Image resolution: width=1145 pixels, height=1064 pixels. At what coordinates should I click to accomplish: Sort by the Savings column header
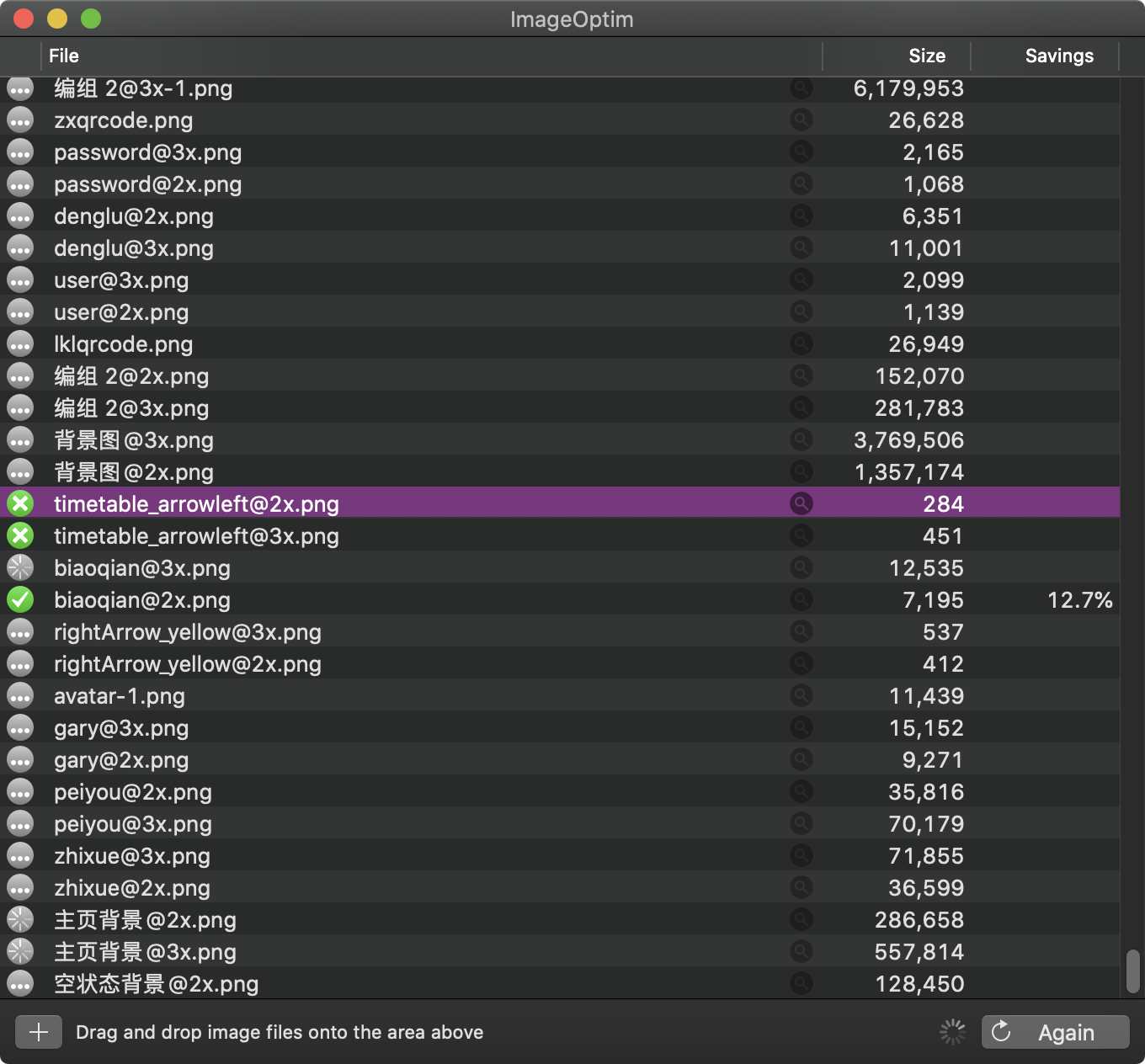[1058, 56]
